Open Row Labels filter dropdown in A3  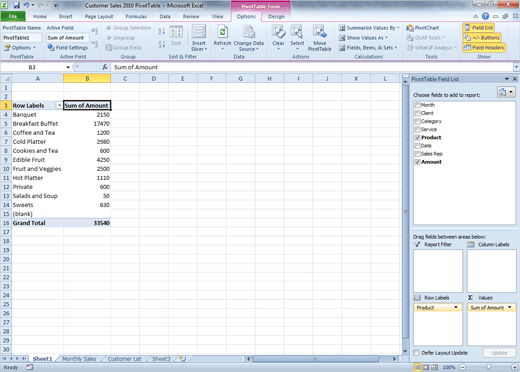click(x=59, y=105)
